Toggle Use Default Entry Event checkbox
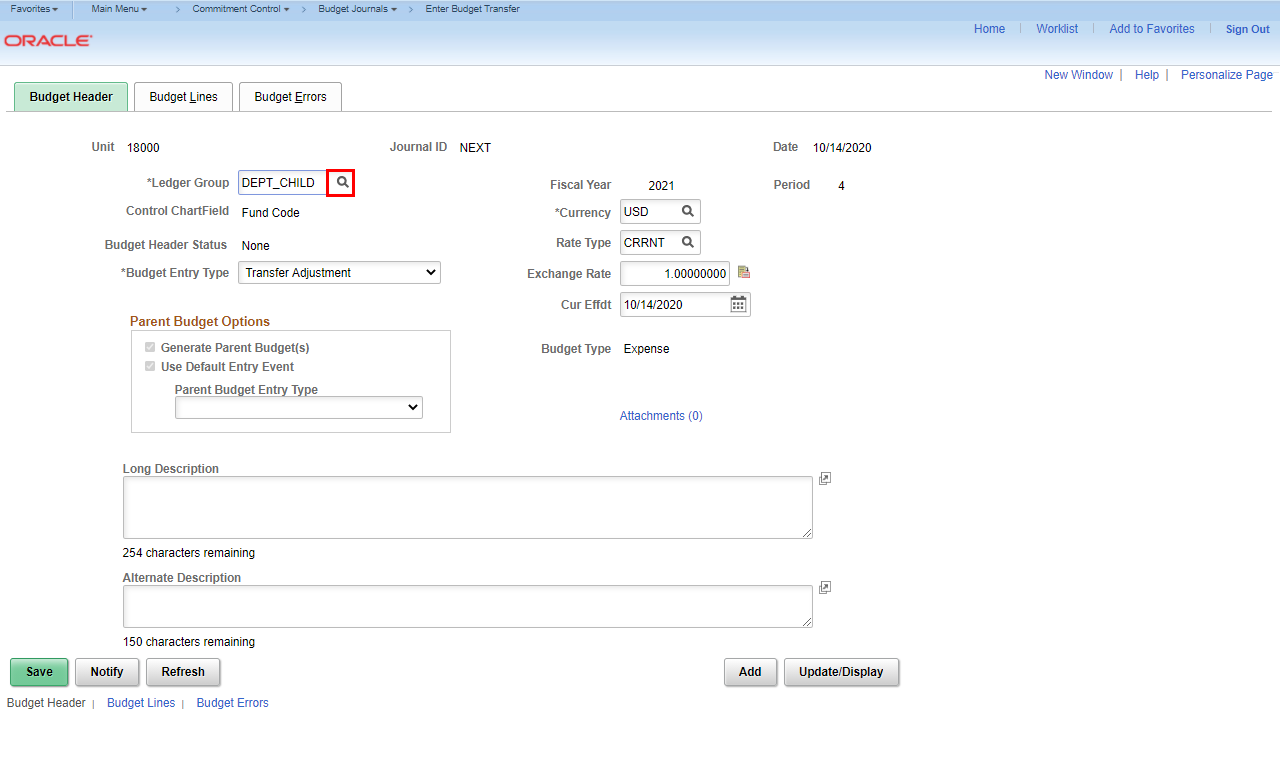1280x768 pixels. coord(150,367)
